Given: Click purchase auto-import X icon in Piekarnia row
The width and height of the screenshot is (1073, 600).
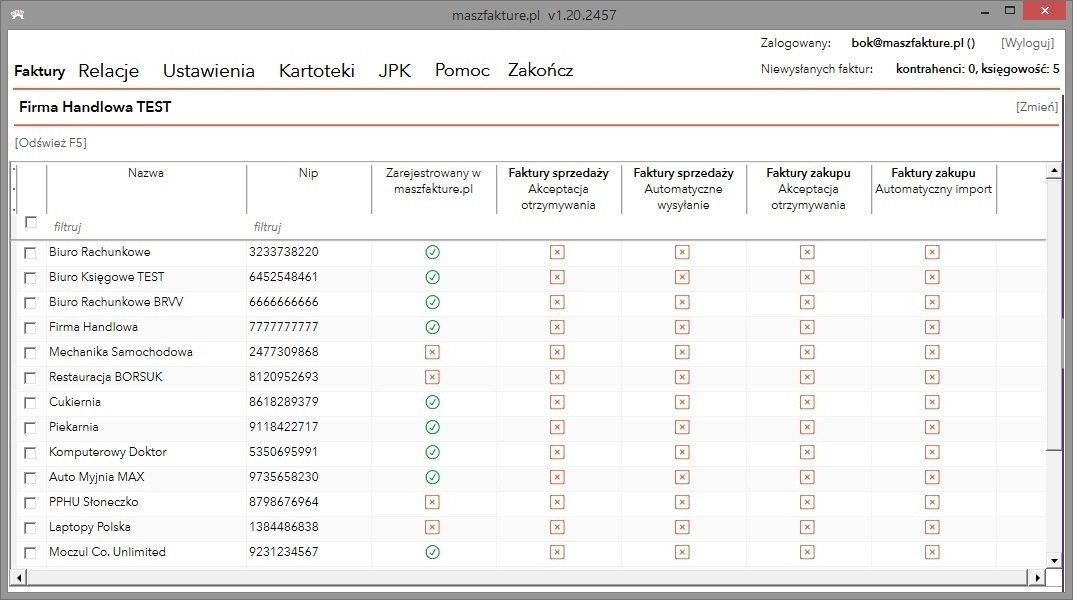Looking at the screenshot, I should (932, 427).
